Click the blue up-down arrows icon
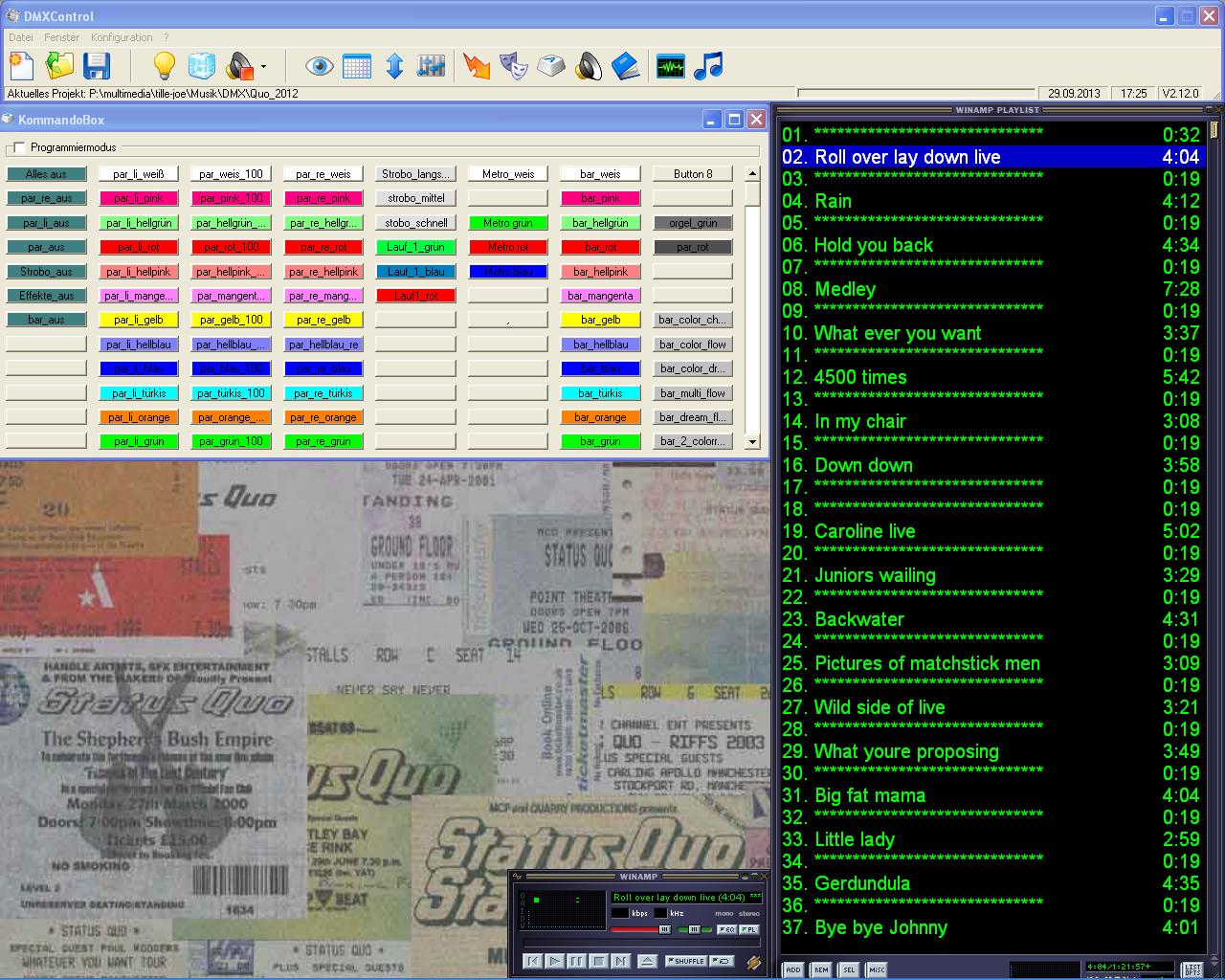The width and height of the screenshot is (1225, 980). [x=394, y=66]
